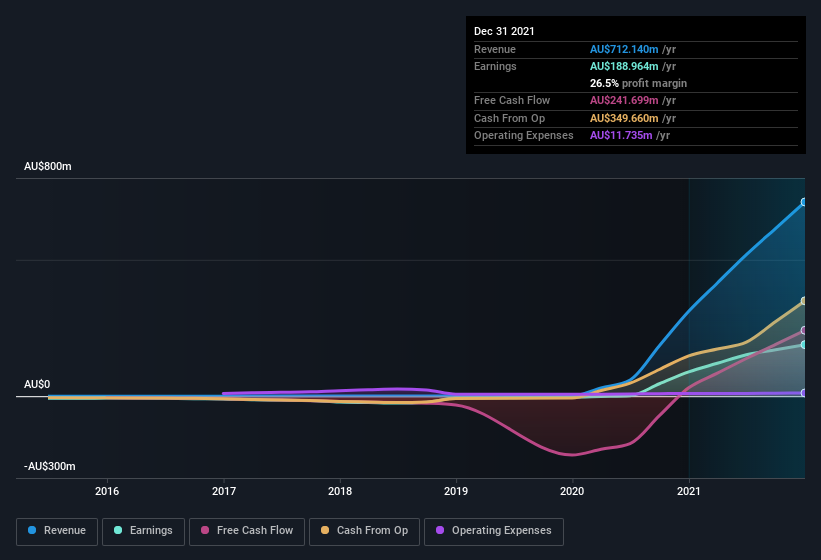Click the Operating Expenses label in tooltip
Screen dimensions: 821x560
pos(524,136)
